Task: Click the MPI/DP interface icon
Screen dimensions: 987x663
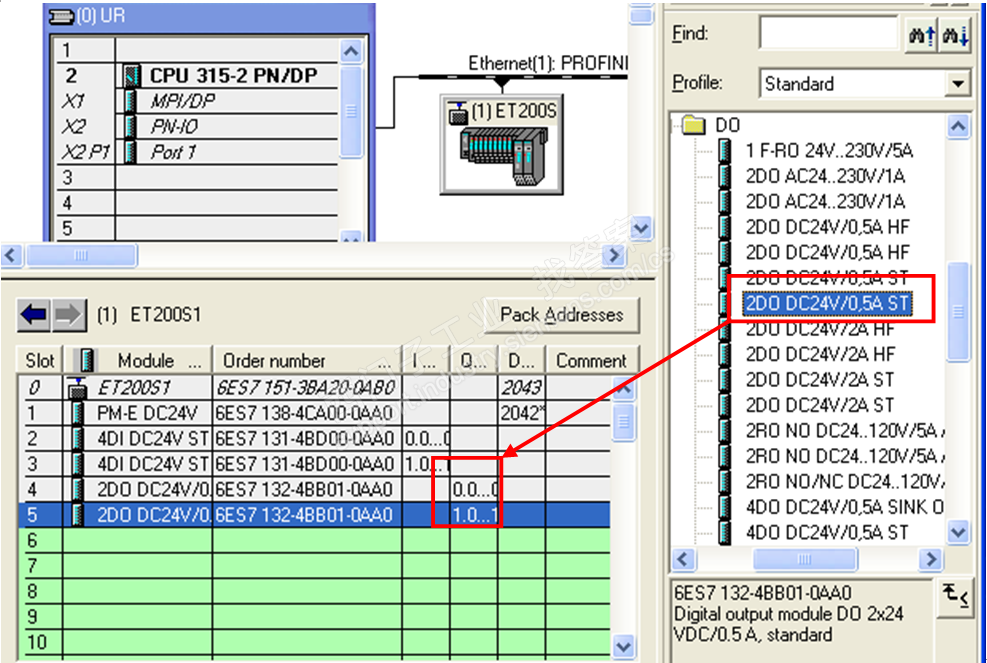Action: click(131, 101)
